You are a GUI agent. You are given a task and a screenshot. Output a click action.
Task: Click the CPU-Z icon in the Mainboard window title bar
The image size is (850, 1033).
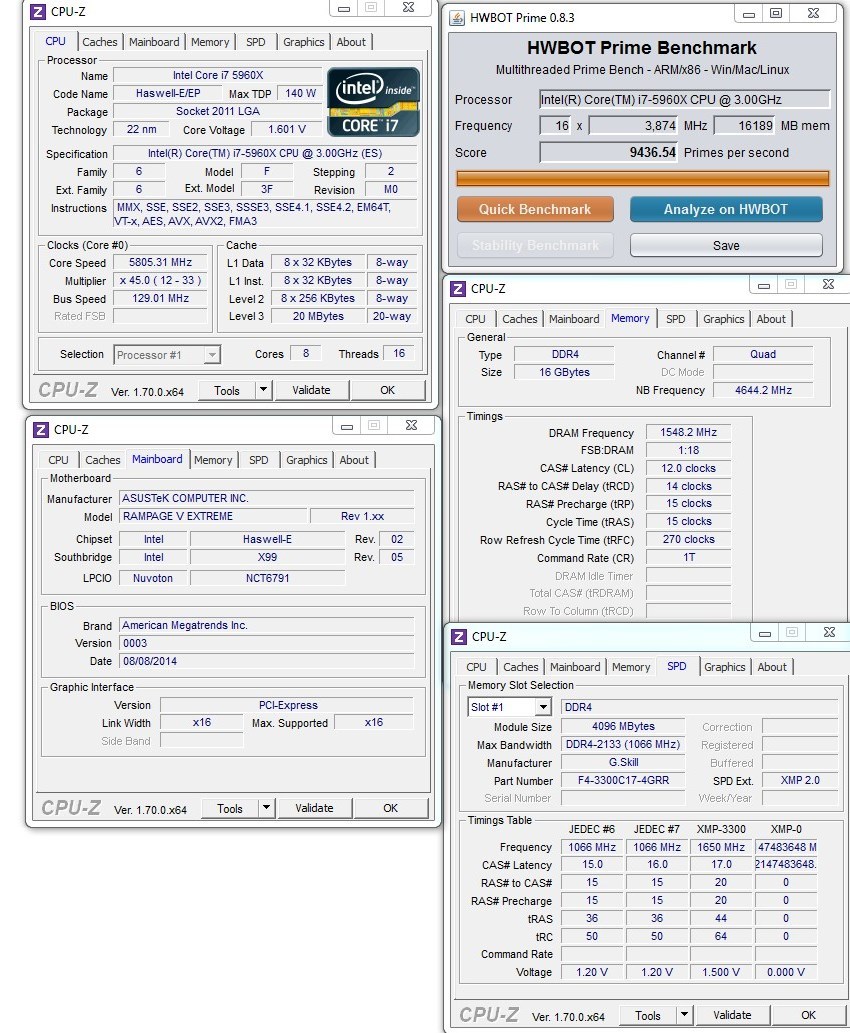click(x=41, y=430)
